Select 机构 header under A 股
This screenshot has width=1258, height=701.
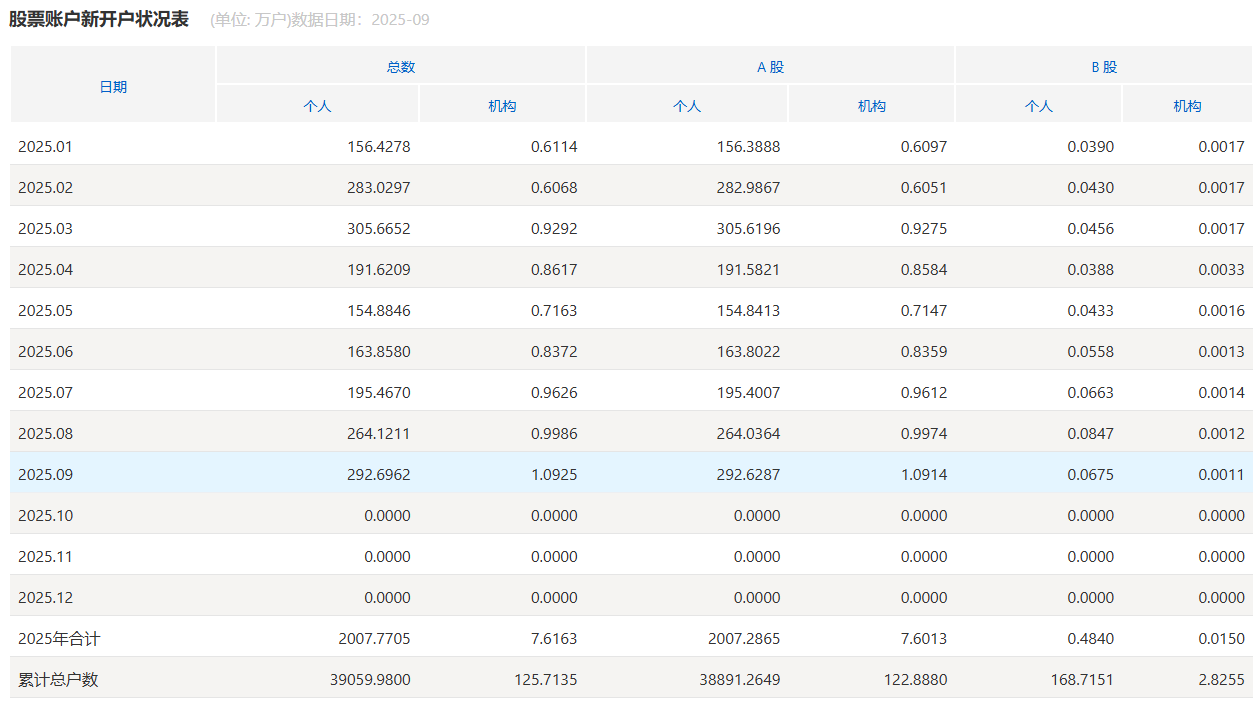pos(872,106)
